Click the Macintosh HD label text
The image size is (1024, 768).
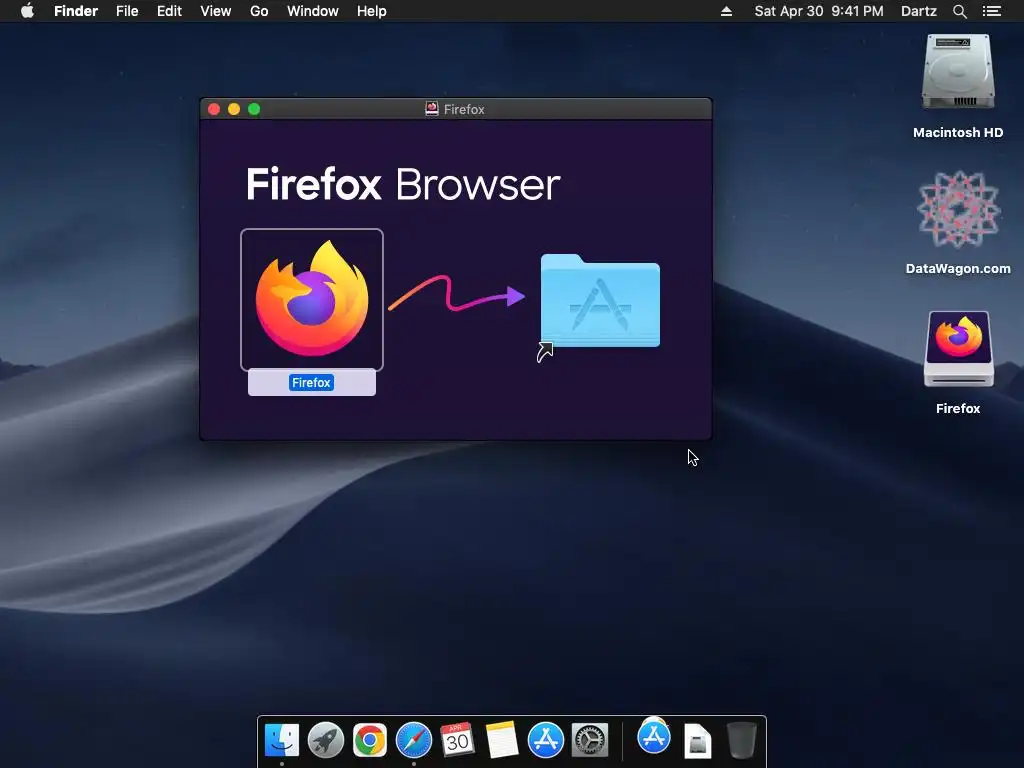pyautogui.click(x=958, y=133)
